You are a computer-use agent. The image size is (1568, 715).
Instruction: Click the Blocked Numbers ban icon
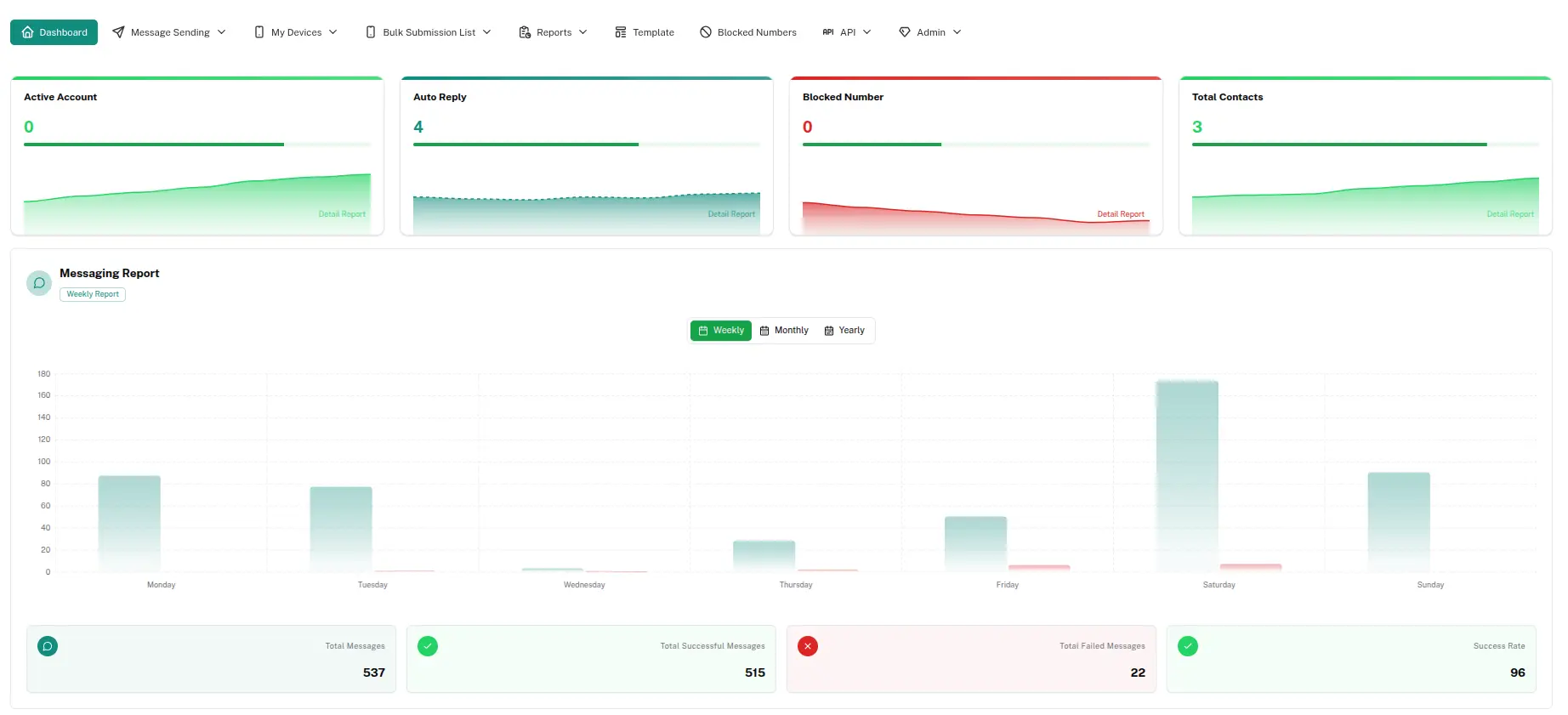coord(706,32)
